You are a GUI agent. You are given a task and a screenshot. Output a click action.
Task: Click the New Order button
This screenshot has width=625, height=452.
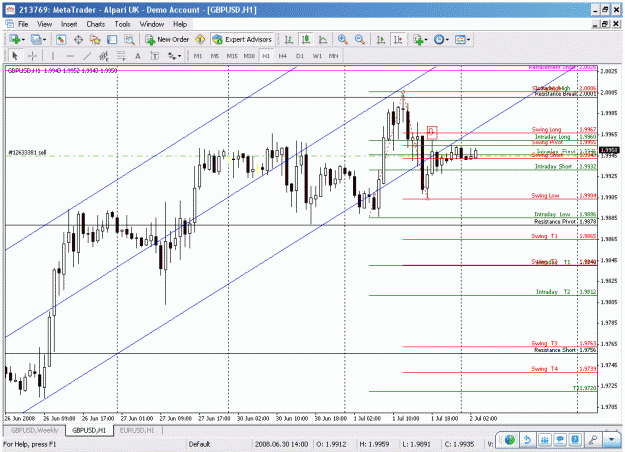[x=167, y=39]
